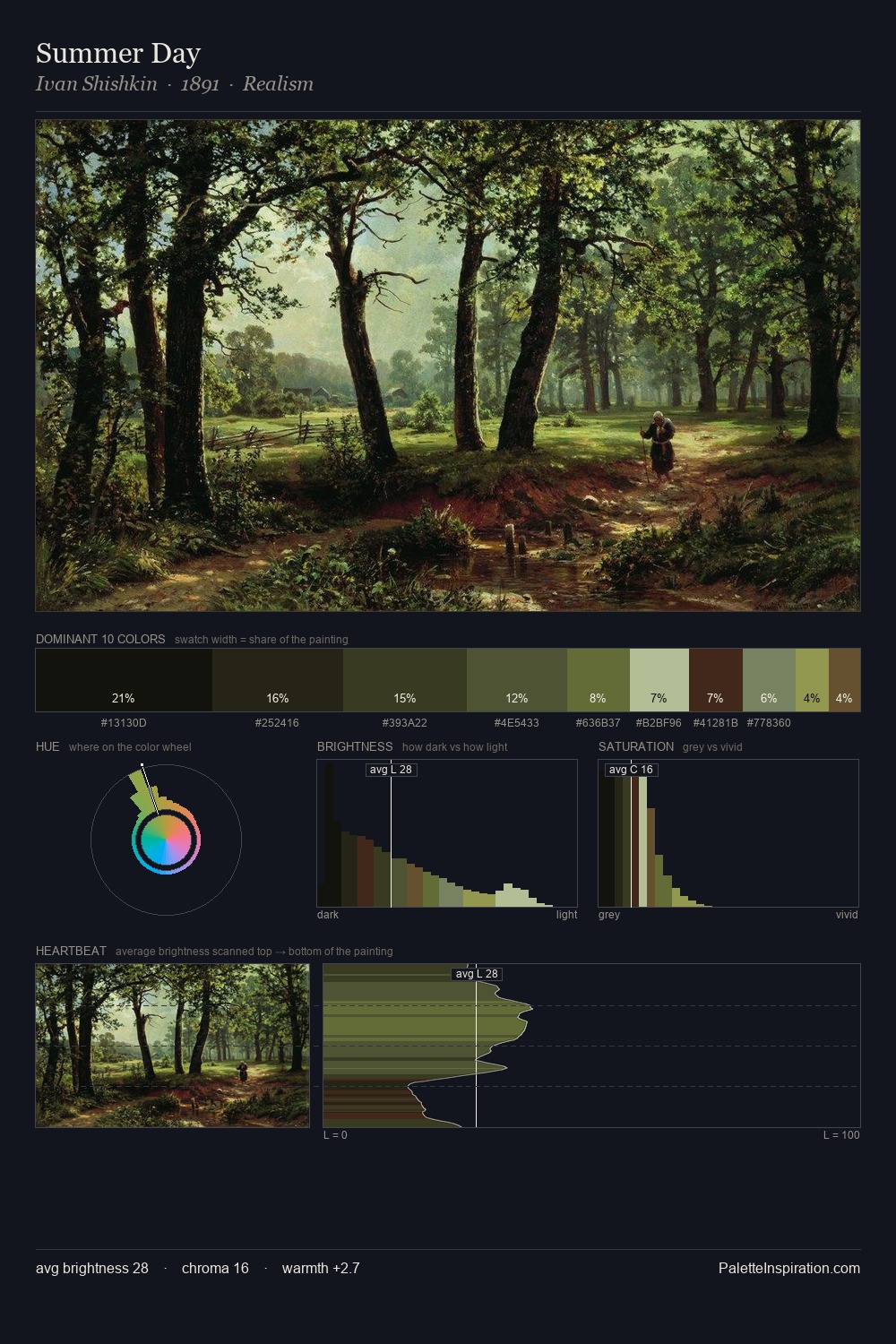Select the 21% darkest swatch
This screenshot has width=896, height=1344.
[124, 680]
